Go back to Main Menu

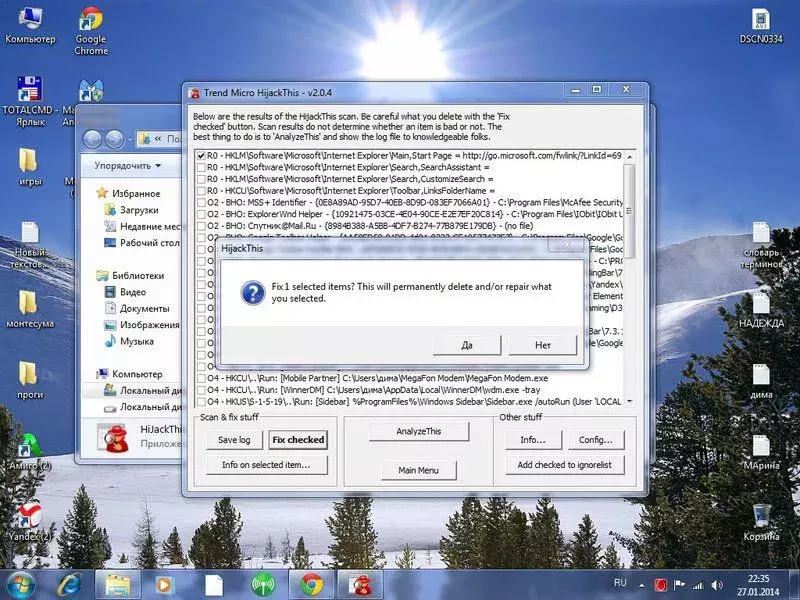(x=419, y=470)
